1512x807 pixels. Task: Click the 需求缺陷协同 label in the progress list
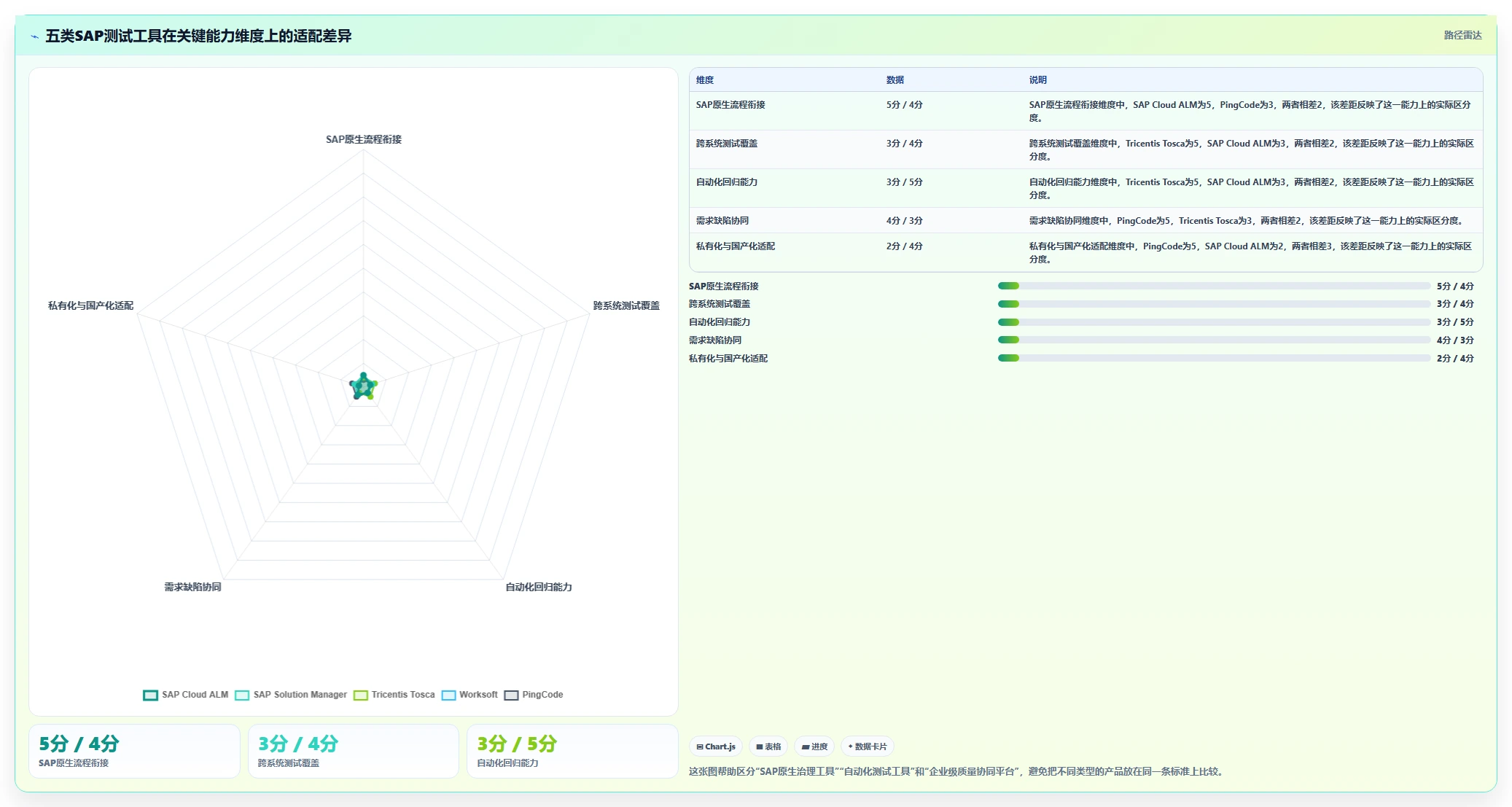pos(715,340)
